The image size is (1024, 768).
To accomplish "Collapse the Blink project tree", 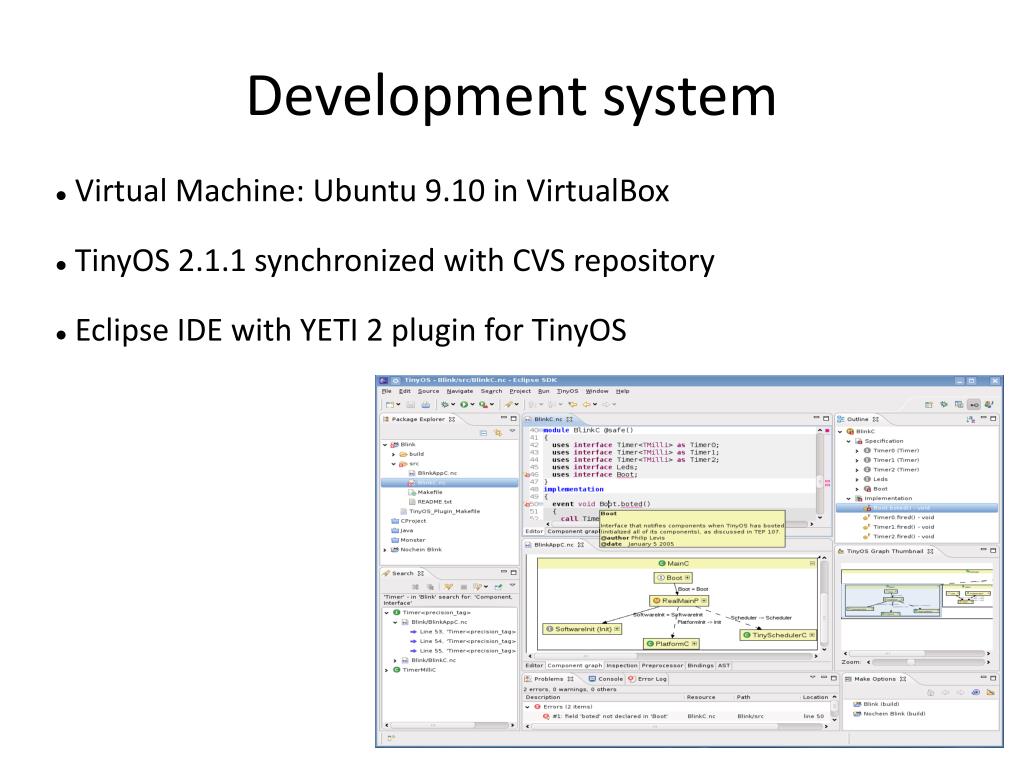I will pyautogui.click(x=385, y=445).
